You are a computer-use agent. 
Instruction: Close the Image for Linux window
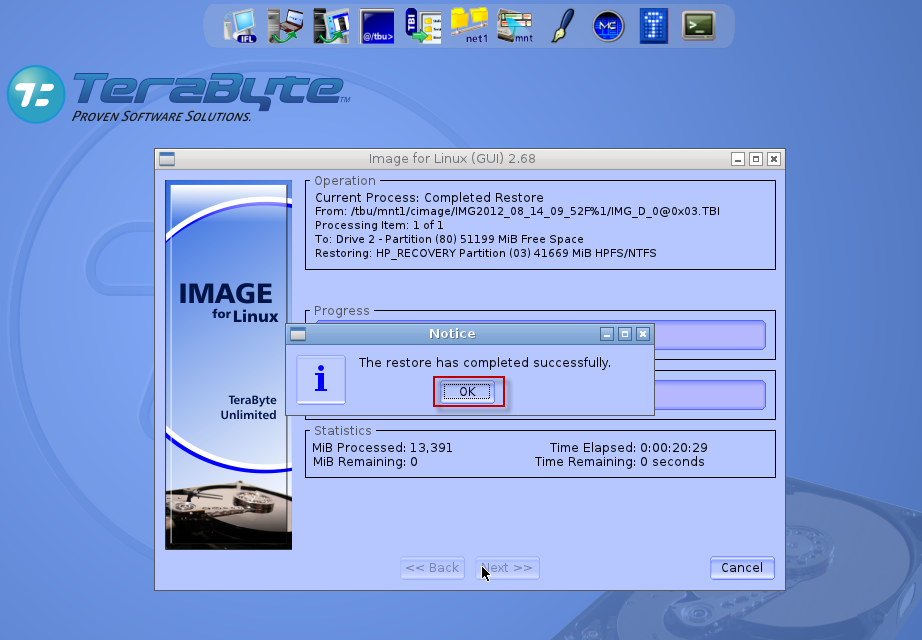(774, 159)
